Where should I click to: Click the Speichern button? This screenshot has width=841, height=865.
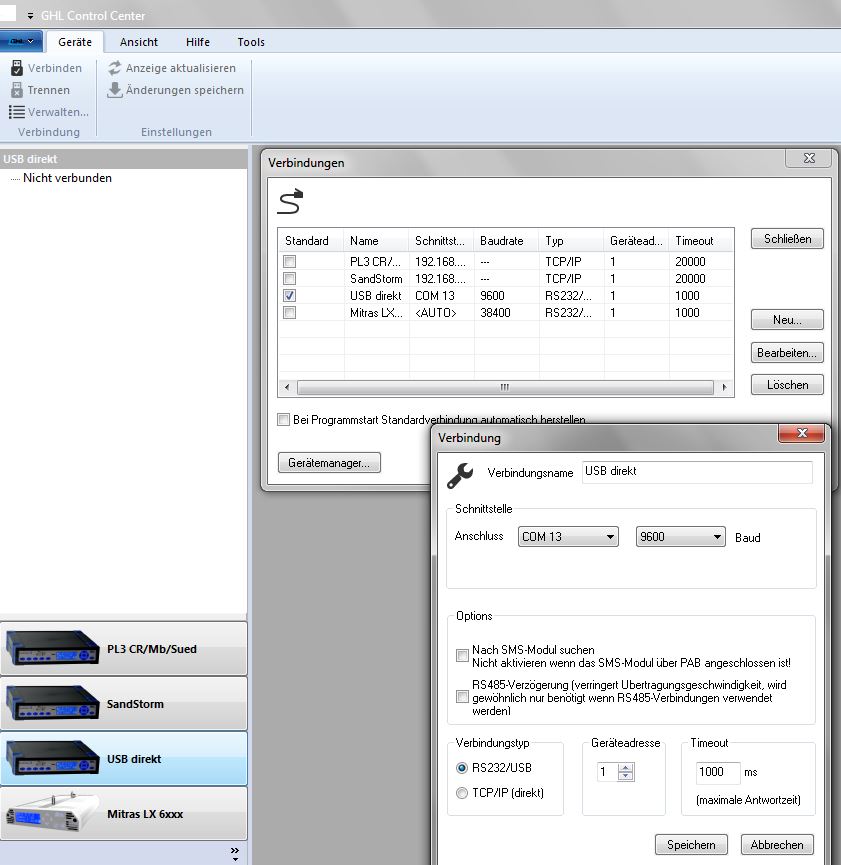(691, 845)
